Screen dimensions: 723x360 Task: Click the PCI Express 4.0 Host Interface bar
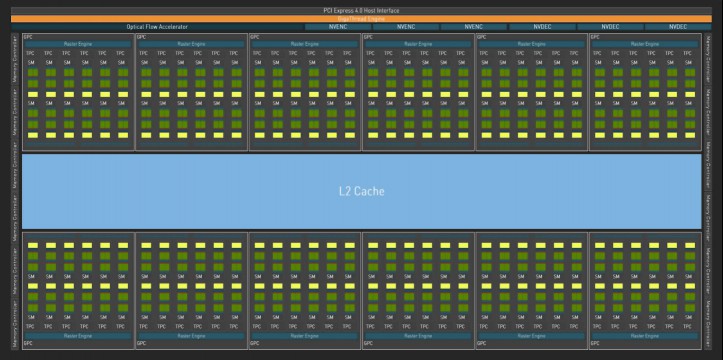(x=361, y=11)
